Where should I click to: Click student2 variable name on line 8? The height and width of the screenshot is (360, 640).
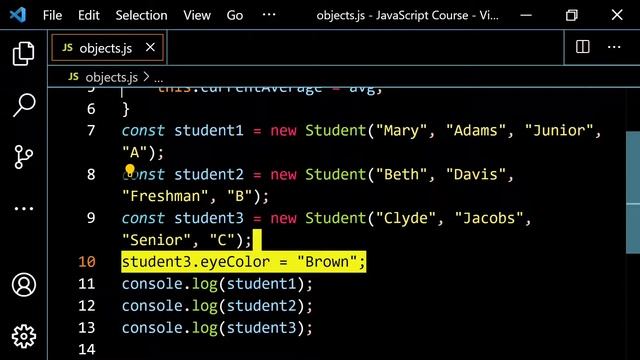(209, 175)
